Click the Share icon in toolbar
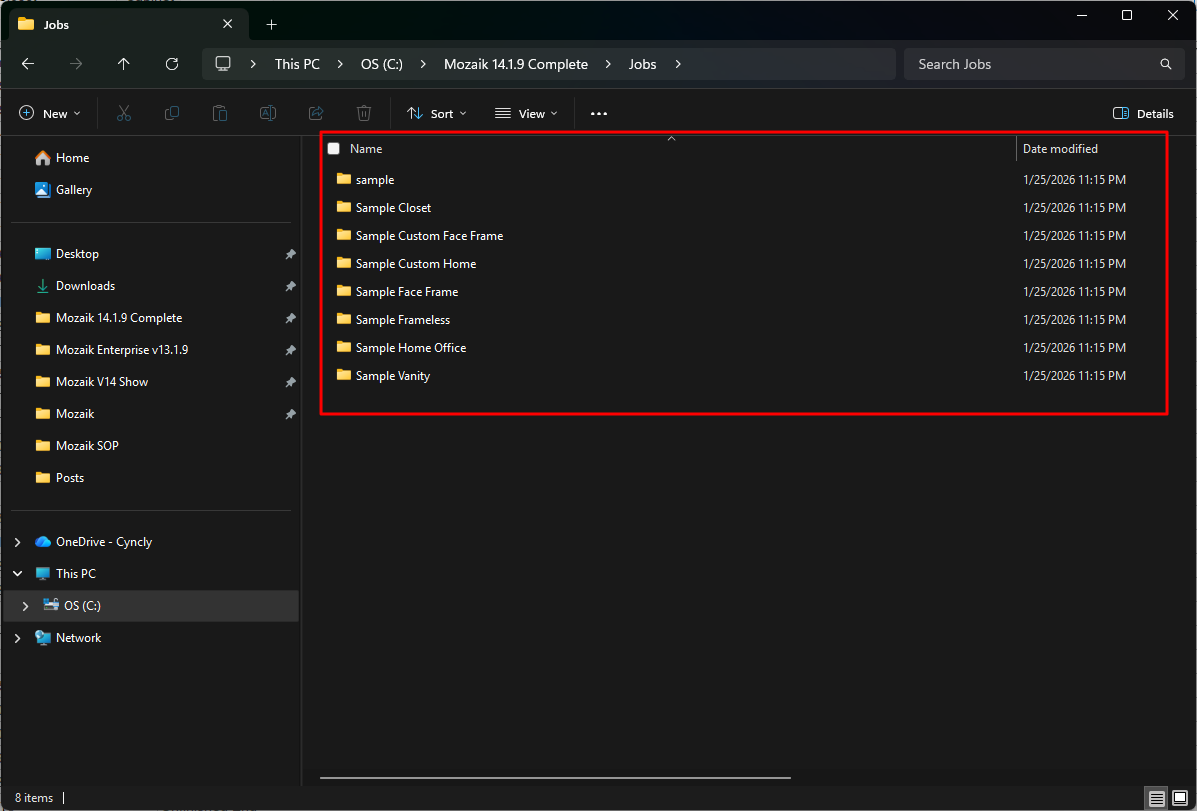 316,114
